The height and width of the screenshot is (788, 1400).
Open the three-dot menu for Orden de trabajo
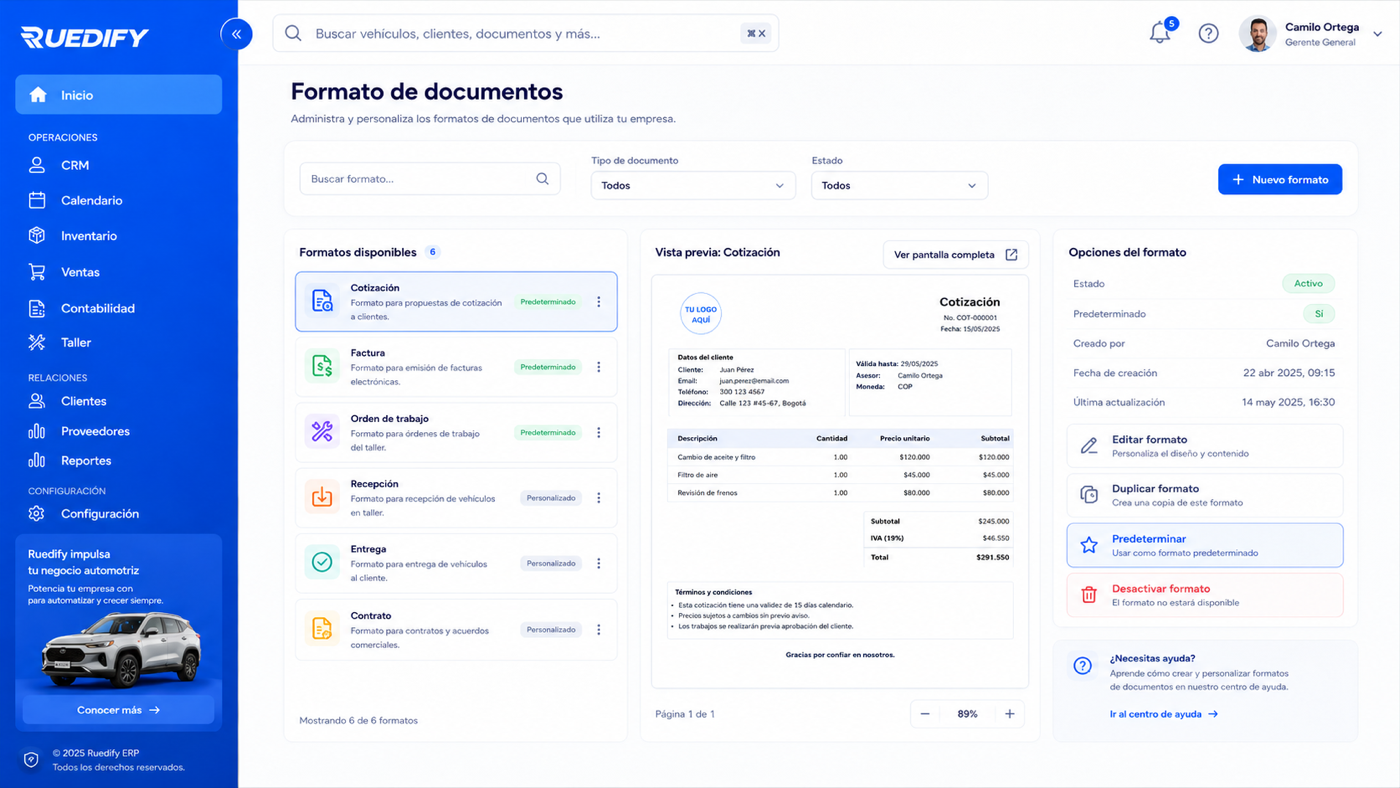click(599, 433)
